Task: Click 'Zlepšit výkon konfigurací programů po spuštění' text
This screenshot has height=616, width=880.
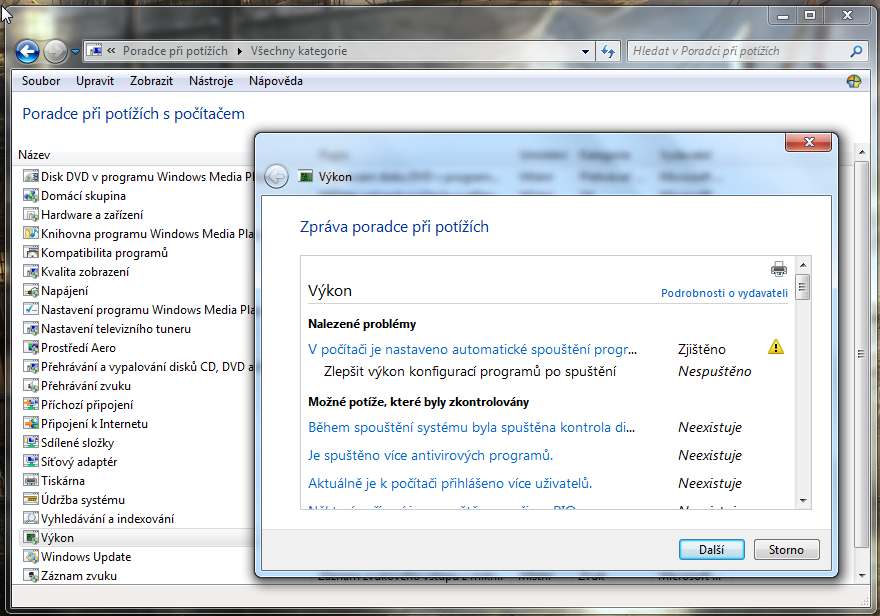Action: (470, 371)
